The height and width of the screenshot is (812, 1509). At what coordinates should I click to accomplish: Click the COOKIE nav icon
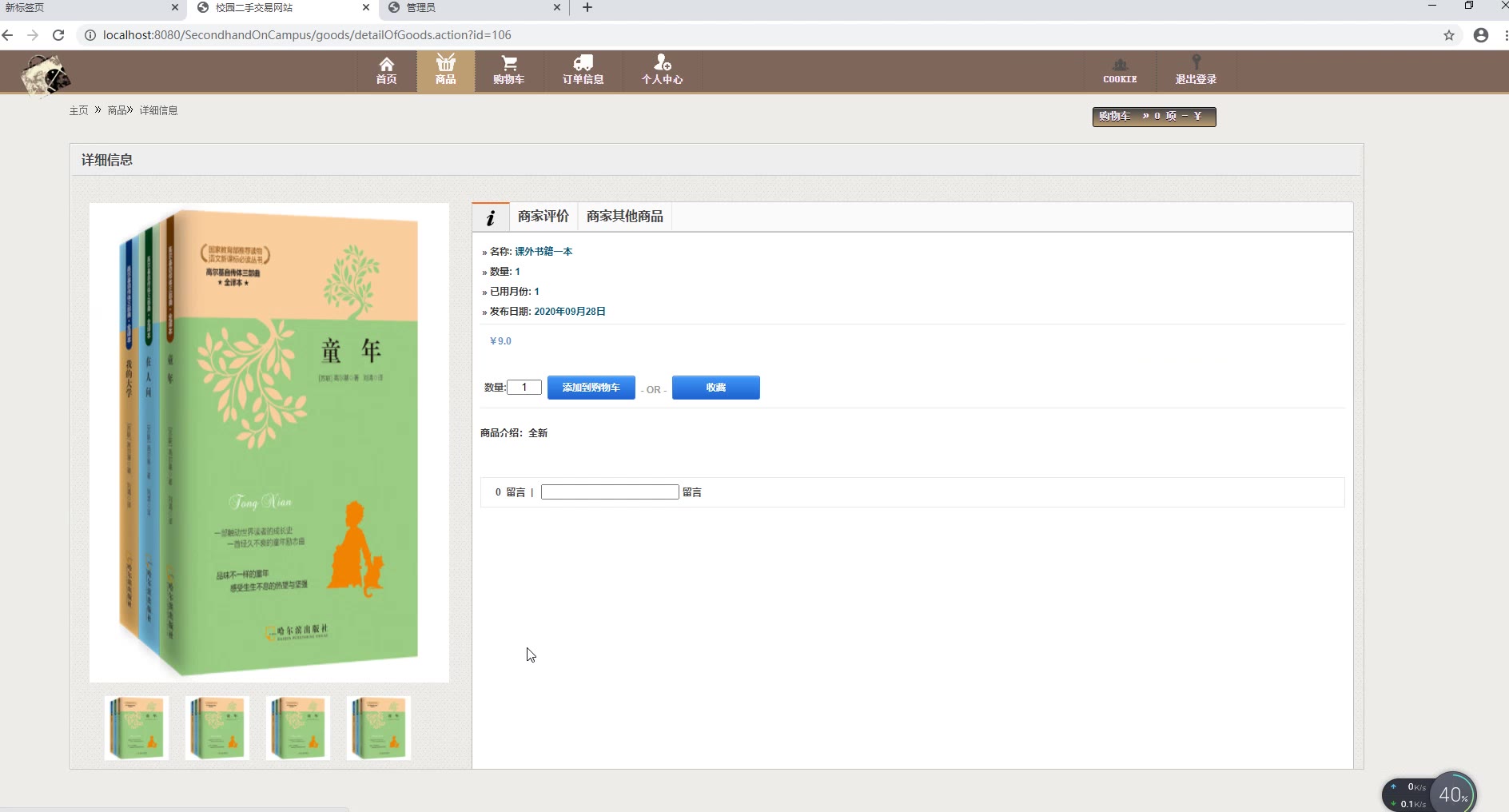click(1120, 70)
